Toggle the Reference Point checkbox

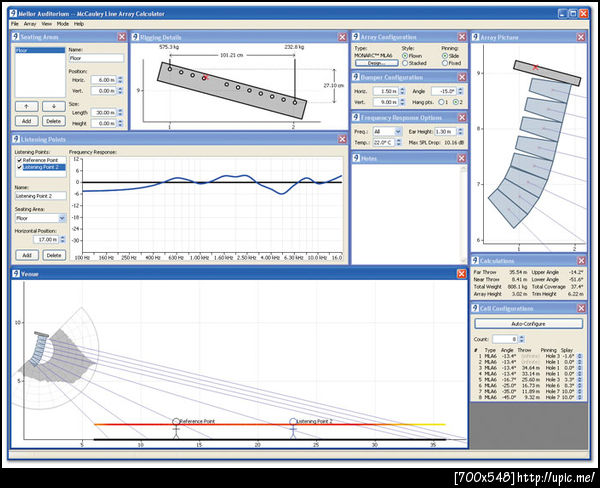(20, 160)
